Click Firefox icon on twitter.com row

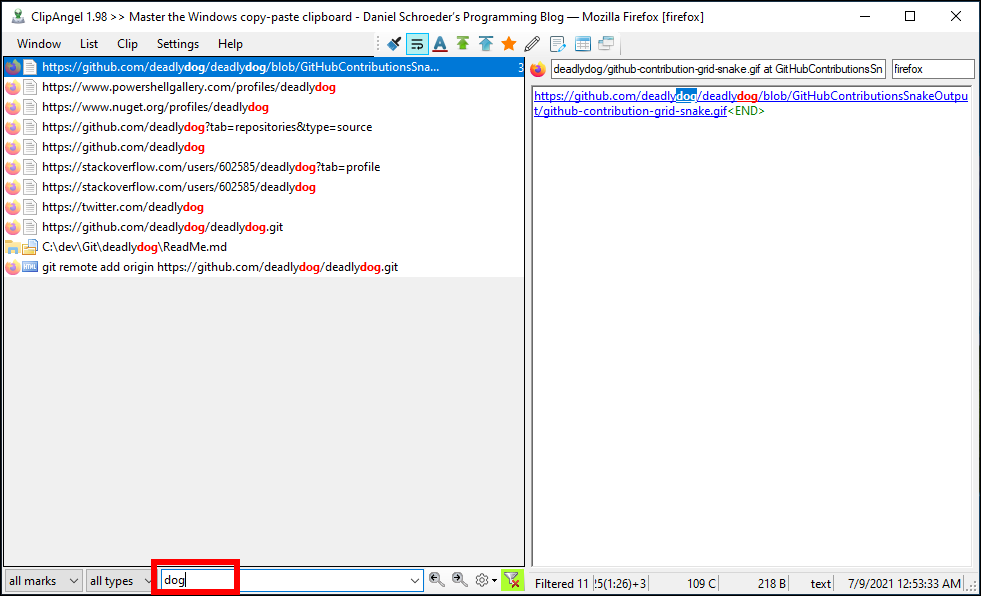click(13, 207)
